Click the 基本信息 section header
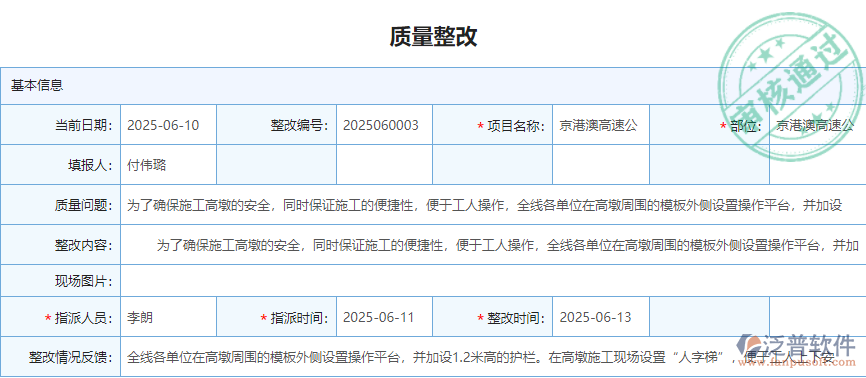 pyautogui.click(x=37, y=85)
